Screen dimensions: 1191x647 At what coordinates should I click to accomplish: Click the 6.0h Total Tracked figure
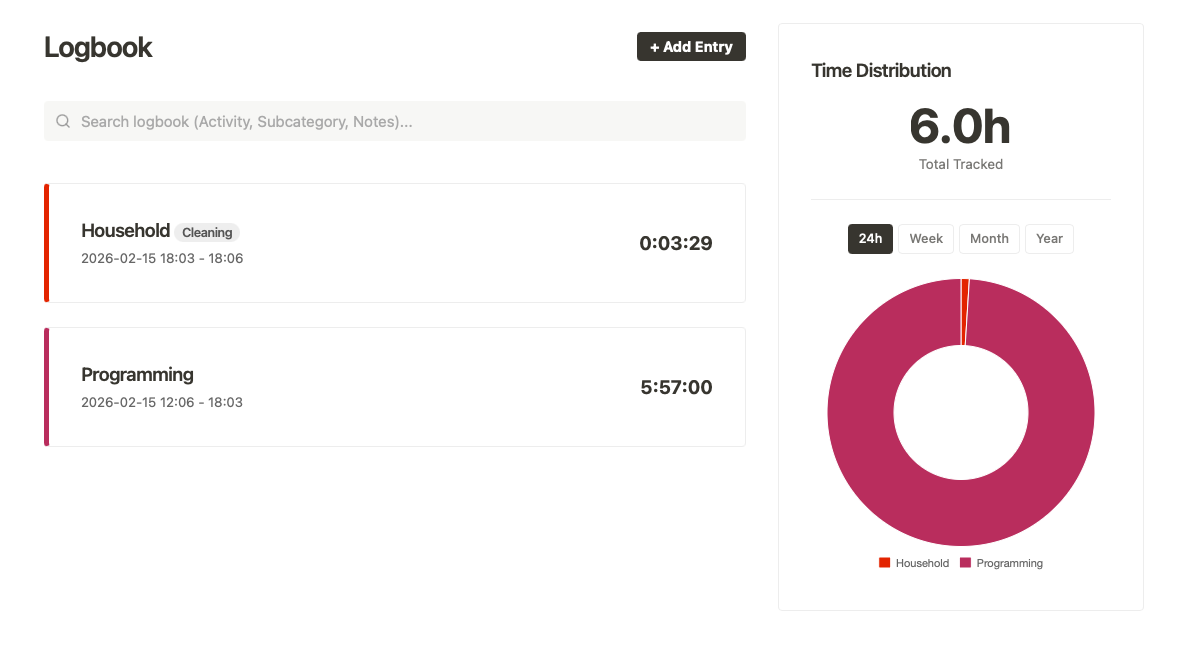(x=960, y=128)
